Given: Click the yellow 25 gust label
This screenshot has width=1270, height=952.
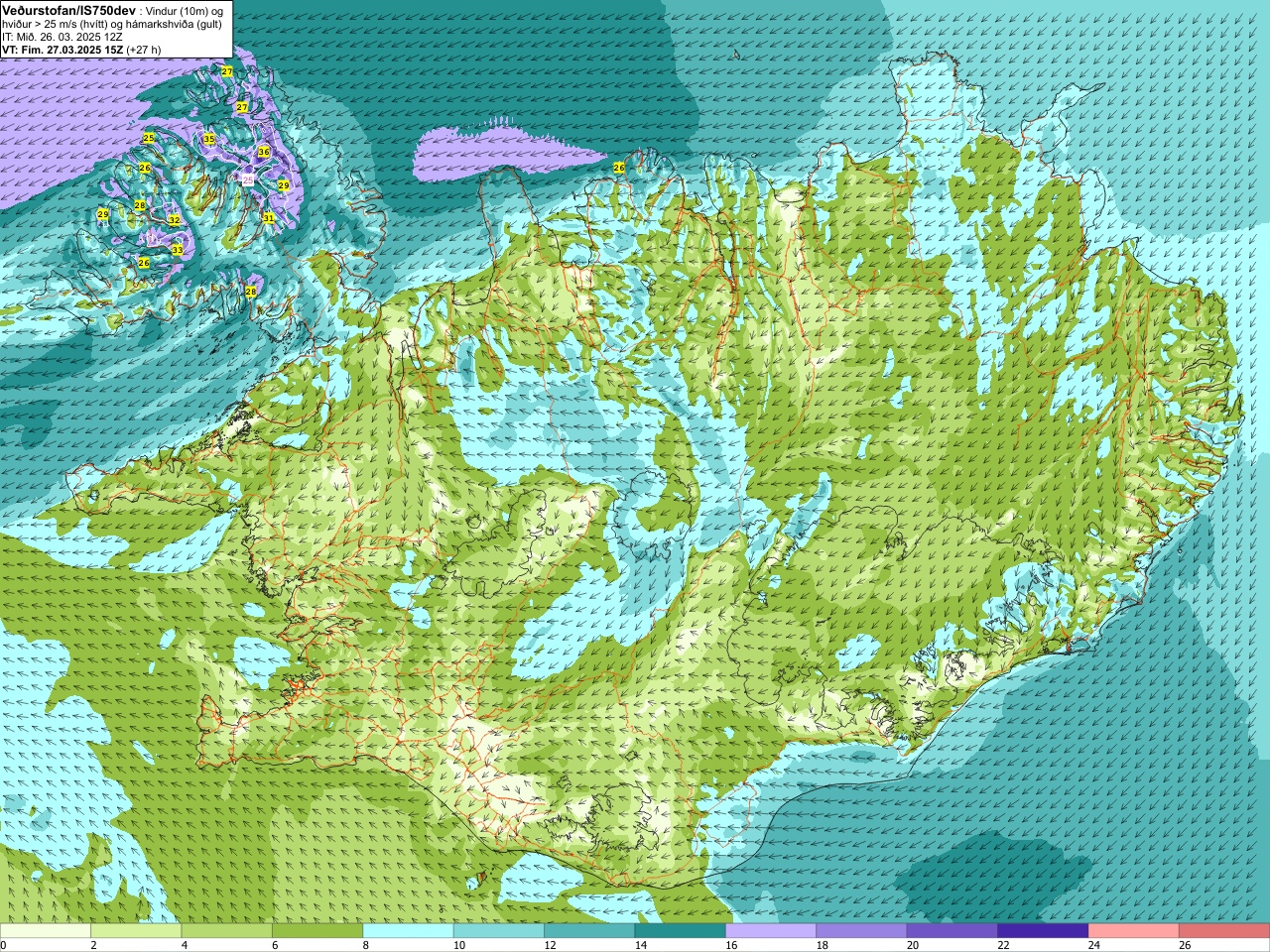Looking at the screenshot, I should [x=149, y=138].
